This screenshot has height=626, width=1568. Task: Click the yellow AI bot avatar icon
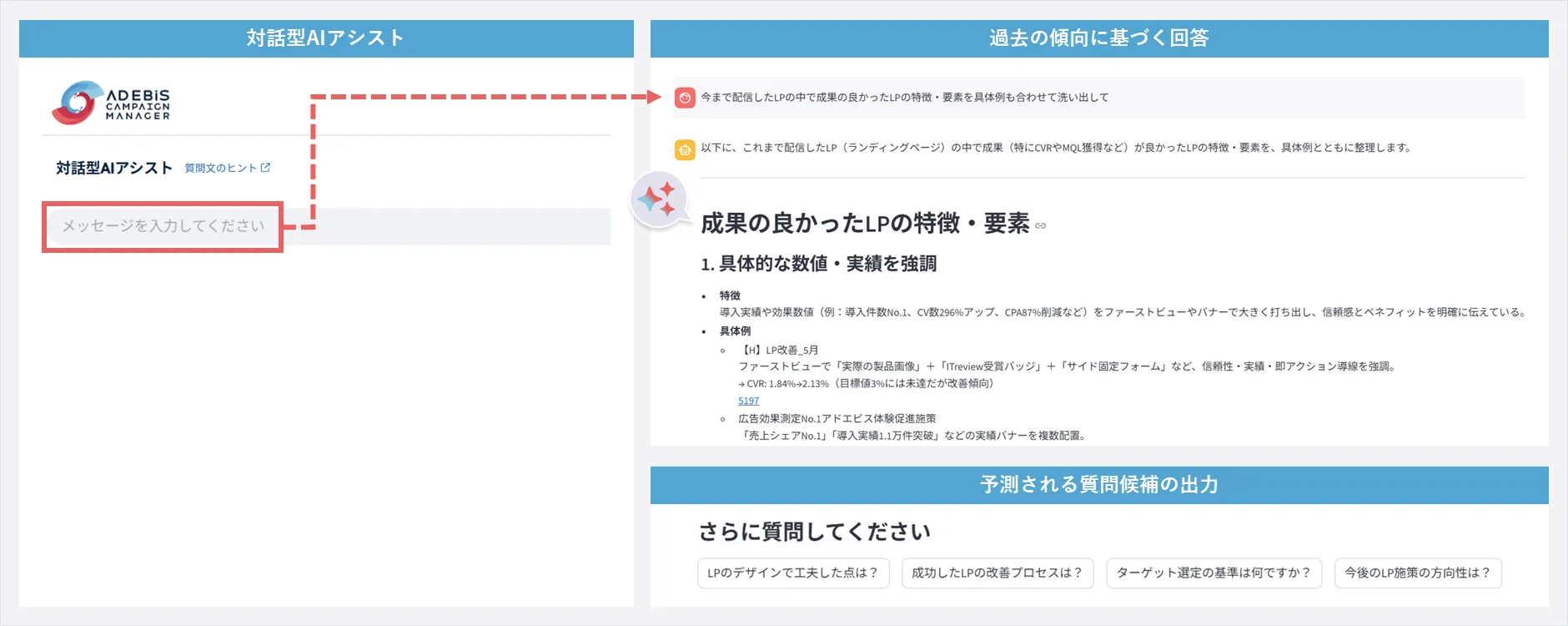[685, 149]
